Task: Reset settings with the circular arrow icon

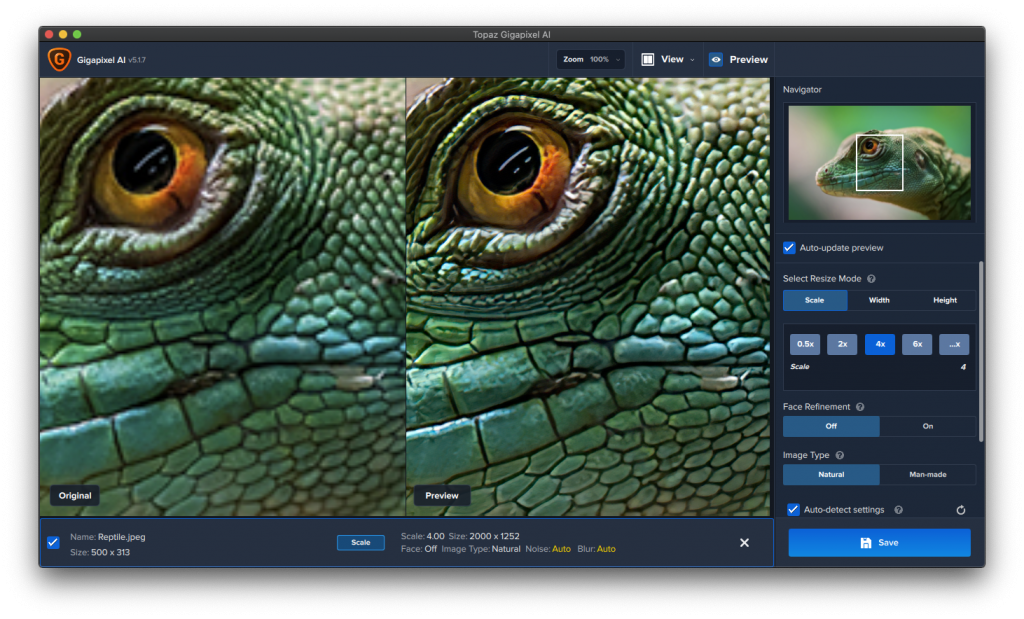Action: pos(961,510)
